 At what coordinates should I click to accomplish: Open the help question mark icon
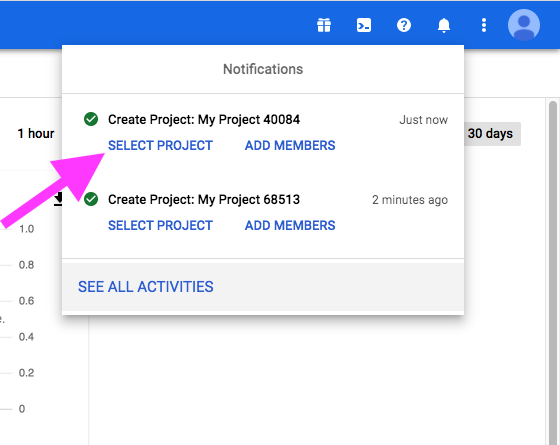[x=404, y=25]
